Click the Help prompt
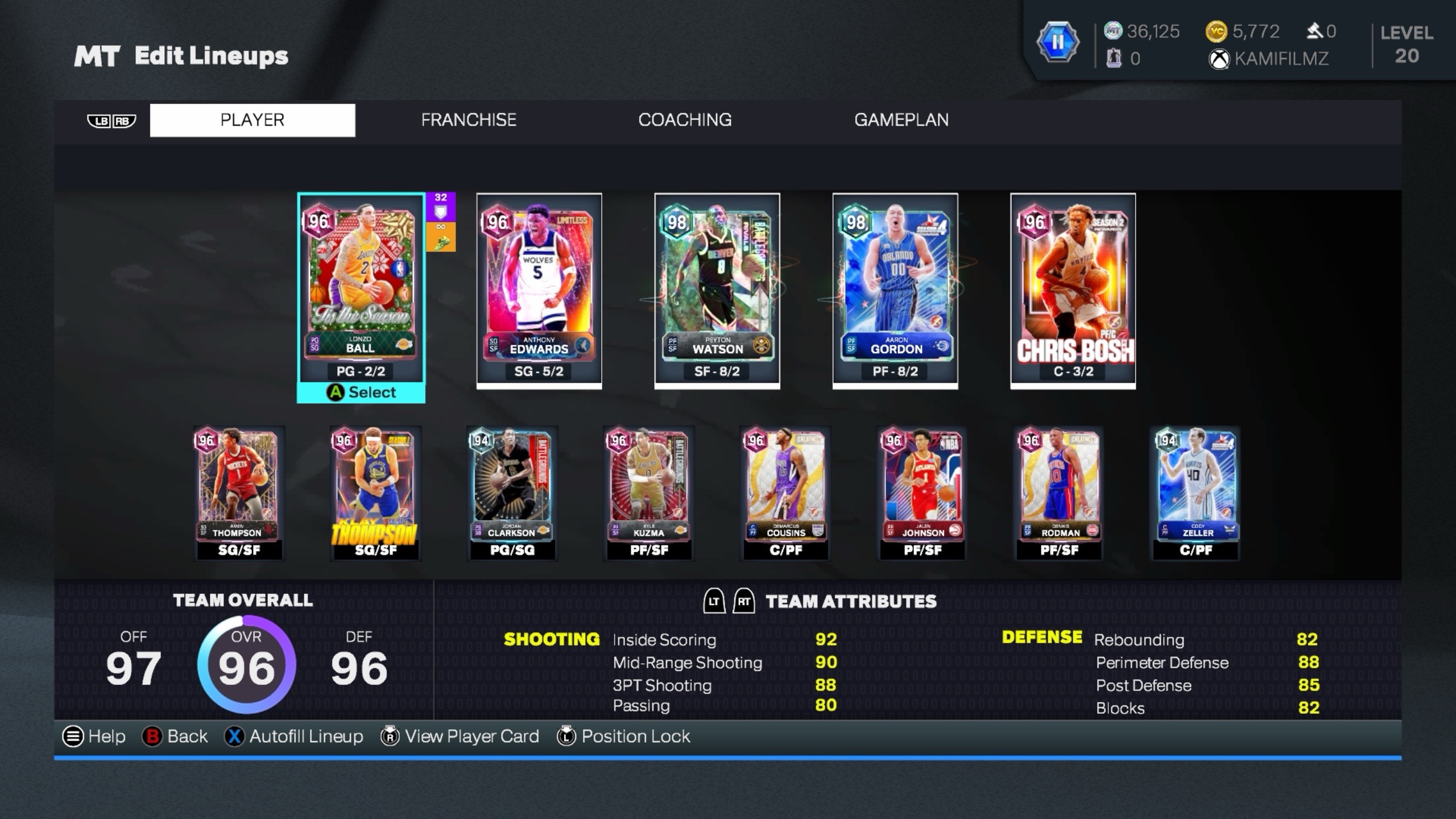1456x819 pixels. tap(94, 737)
